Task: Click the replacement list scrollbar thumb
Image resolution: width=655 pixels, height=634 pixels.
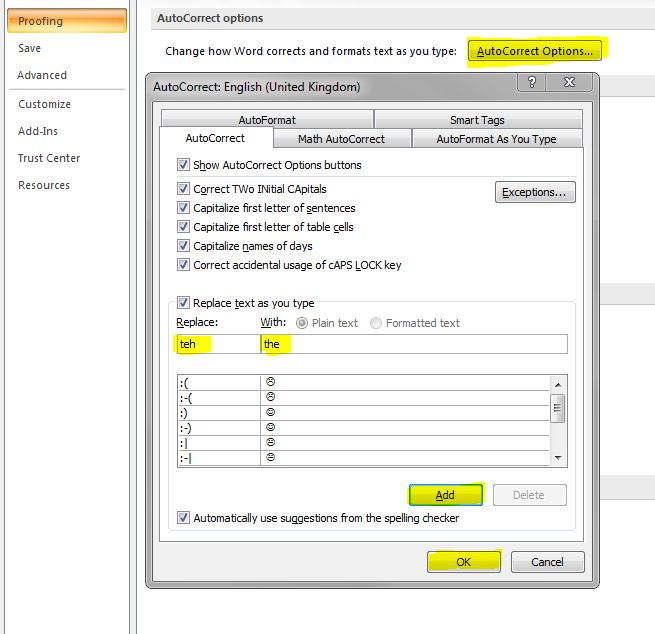Action: pyautogui.click(x=558, y=408)
